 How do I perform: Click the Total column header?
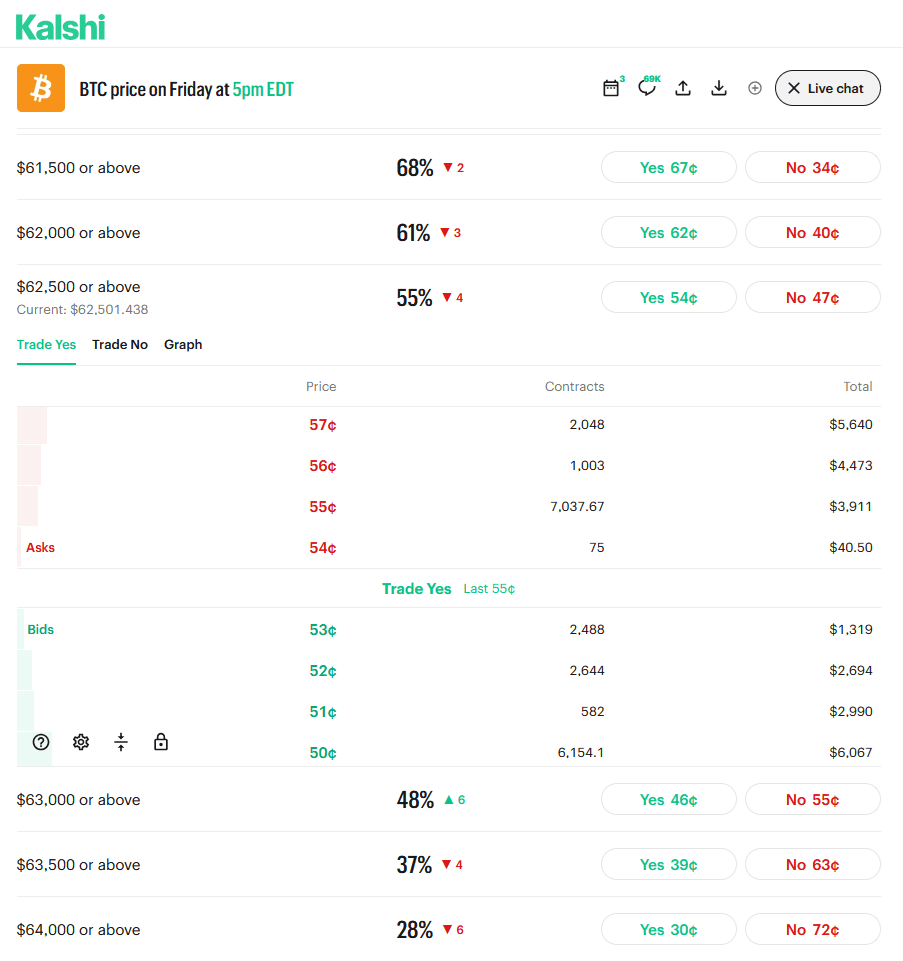(x=858, y=386)
